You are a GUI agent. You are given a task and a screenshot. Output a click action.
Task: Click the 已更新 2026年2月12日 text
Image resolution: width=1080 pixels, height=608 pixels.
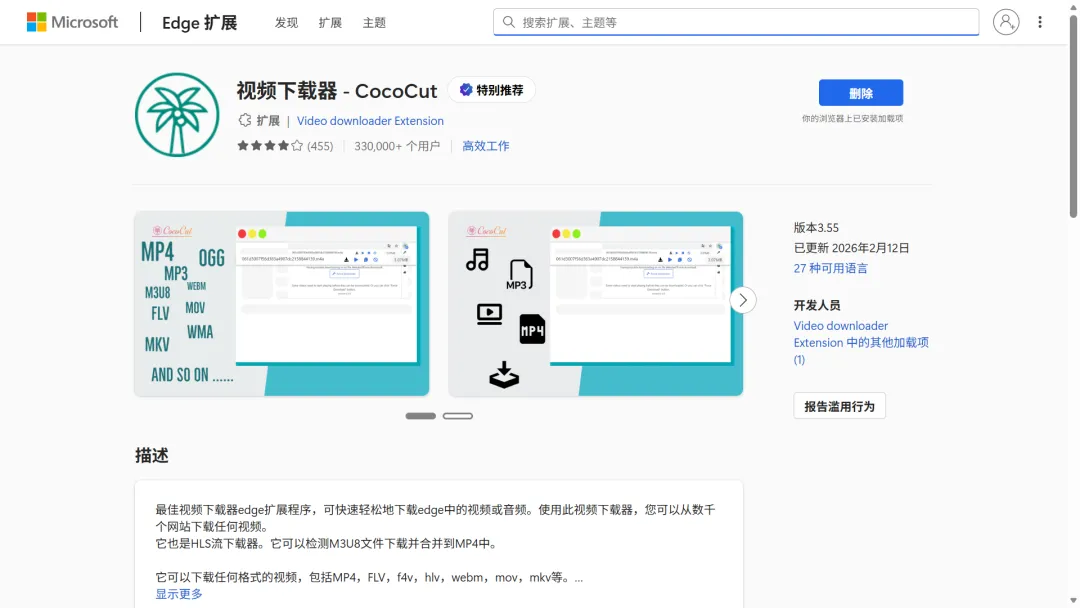(x=851, y=248)
